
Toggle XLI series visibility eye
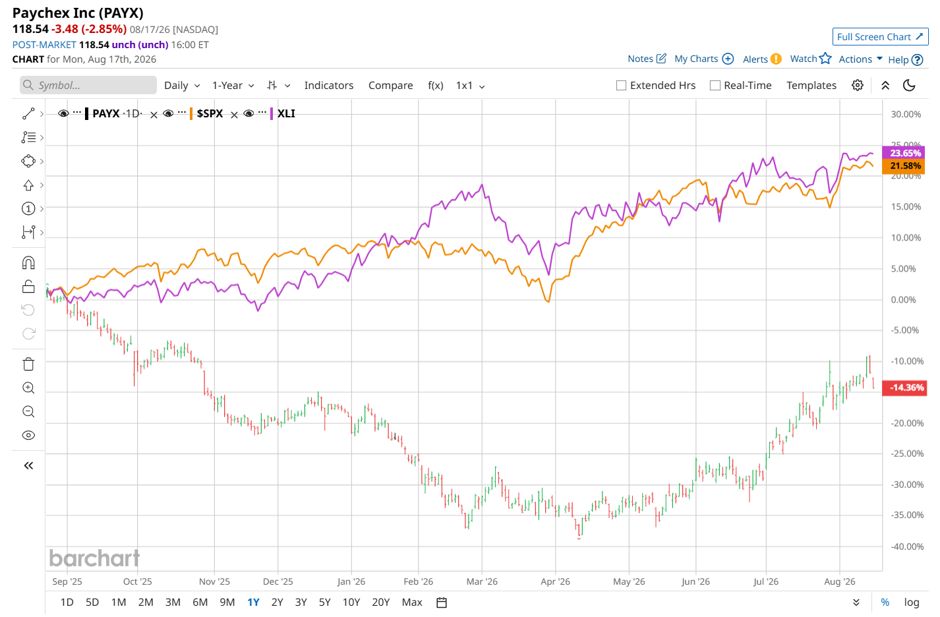tap(249, 113)
